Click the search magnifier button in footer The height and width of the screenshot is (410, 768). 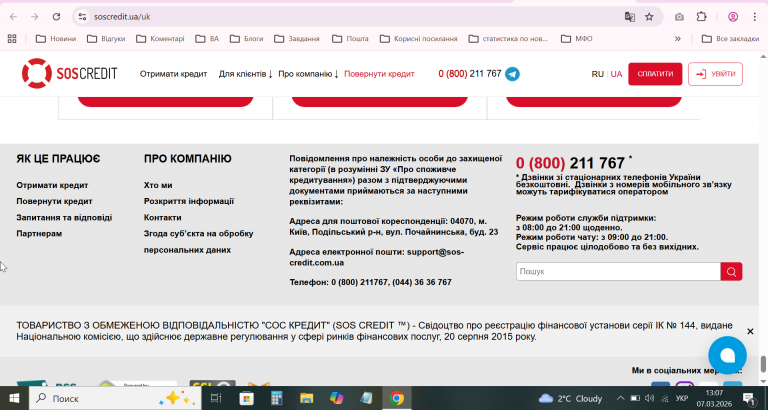tap(731, 272)
